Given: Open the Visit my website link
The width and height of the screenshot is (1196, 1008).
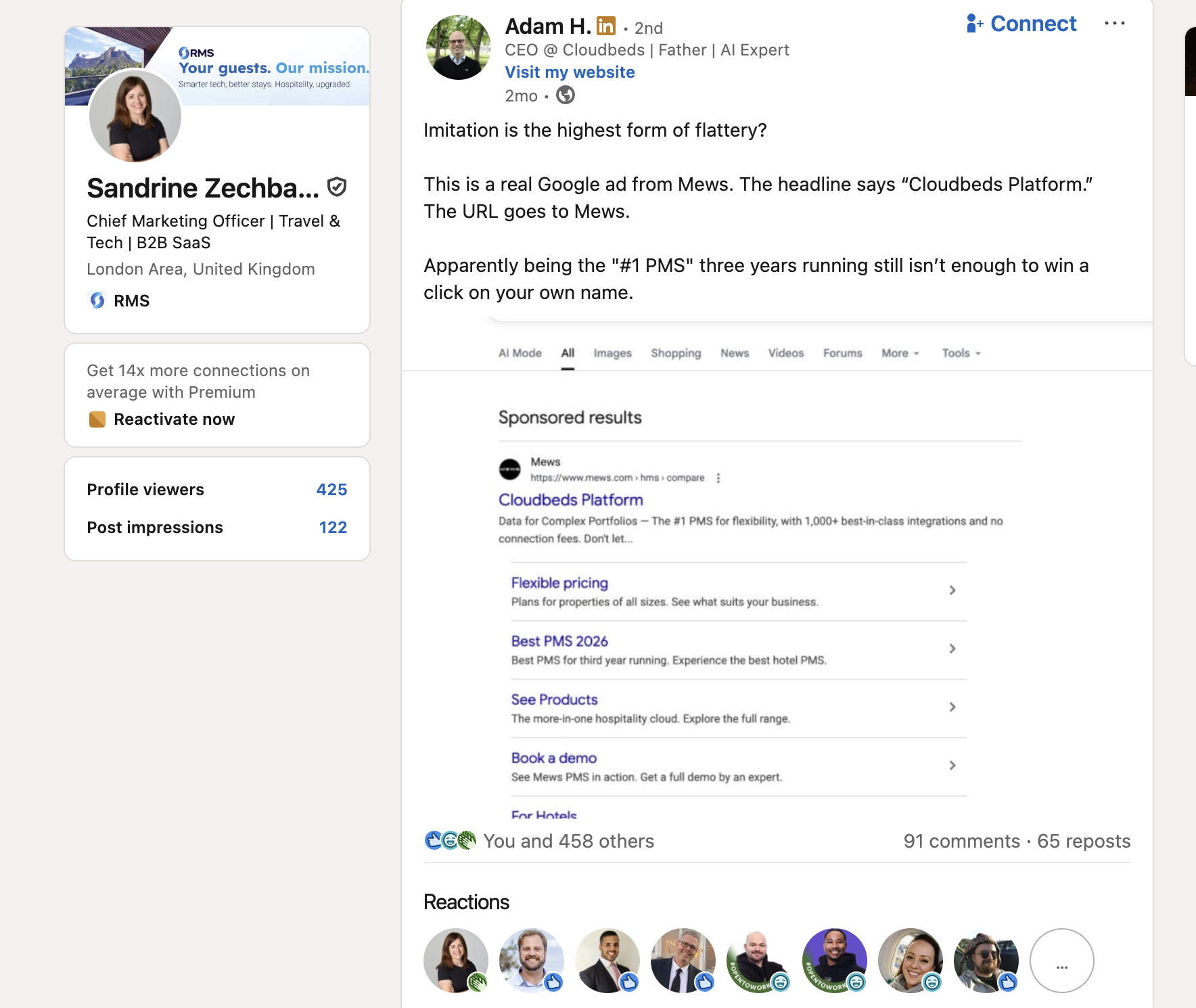Looking at the screenshot, I should tap(570, 72).
